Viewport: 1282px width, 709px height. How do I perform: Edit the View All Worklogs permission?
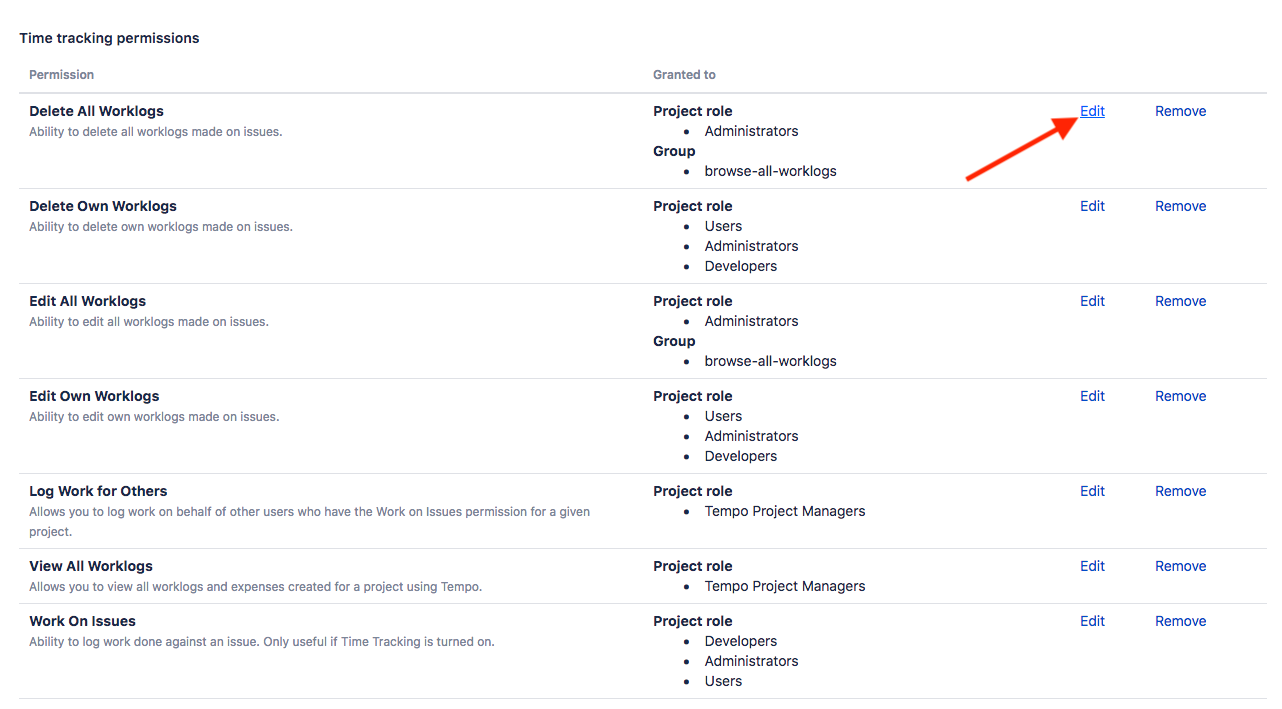click(x=1092, y=566)
